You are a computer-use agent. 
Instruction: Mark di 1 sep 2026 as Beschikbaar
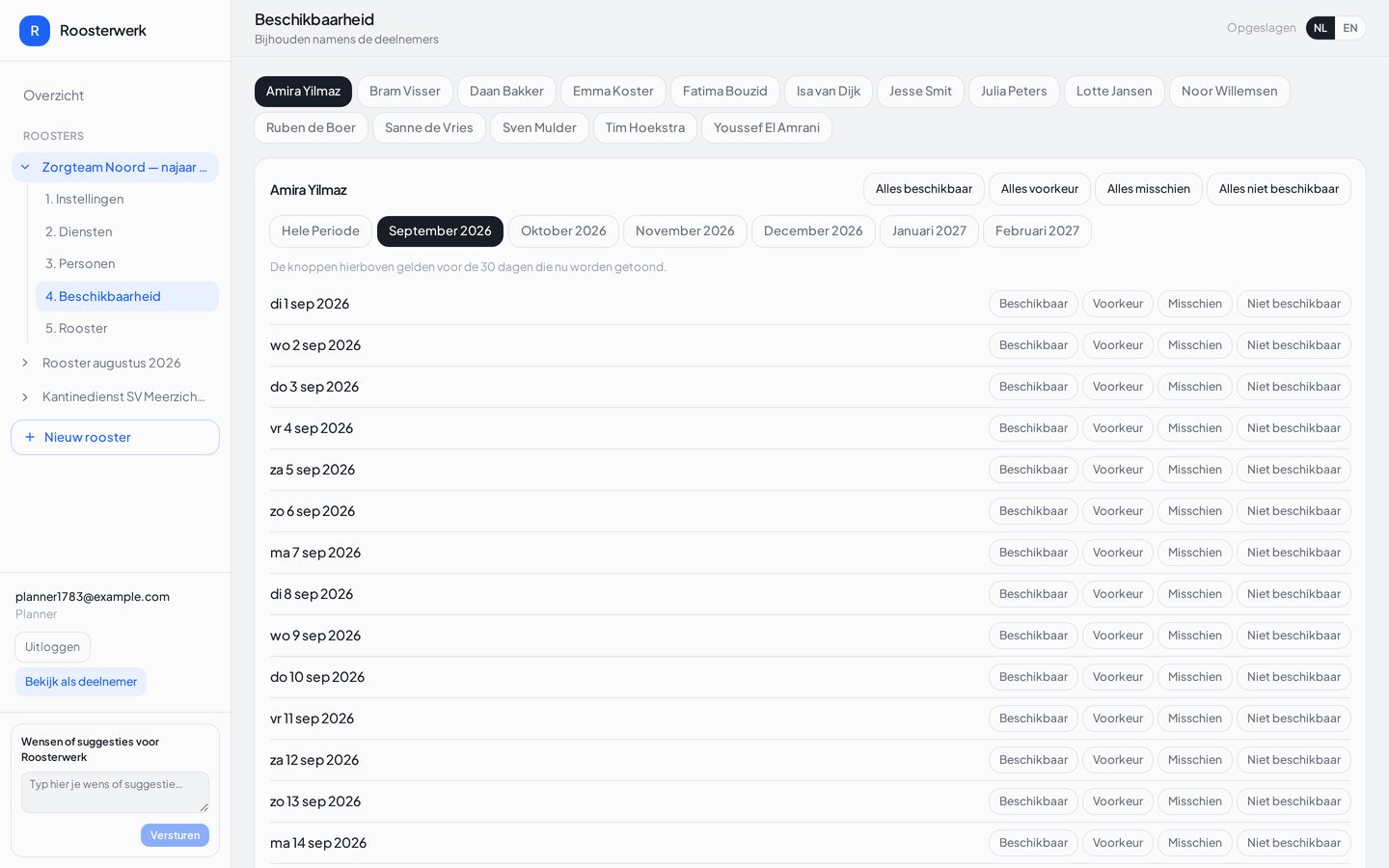click(x=1033, y=304)
